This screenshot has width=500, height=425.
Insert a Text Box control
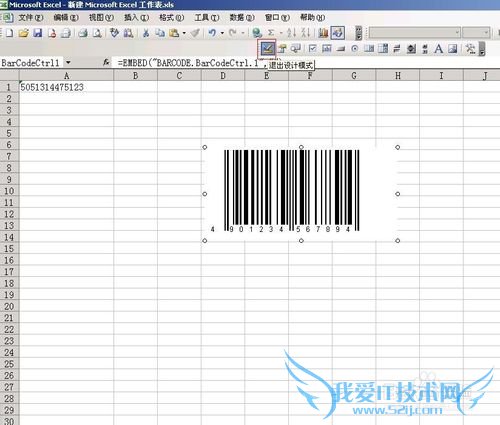327,49
